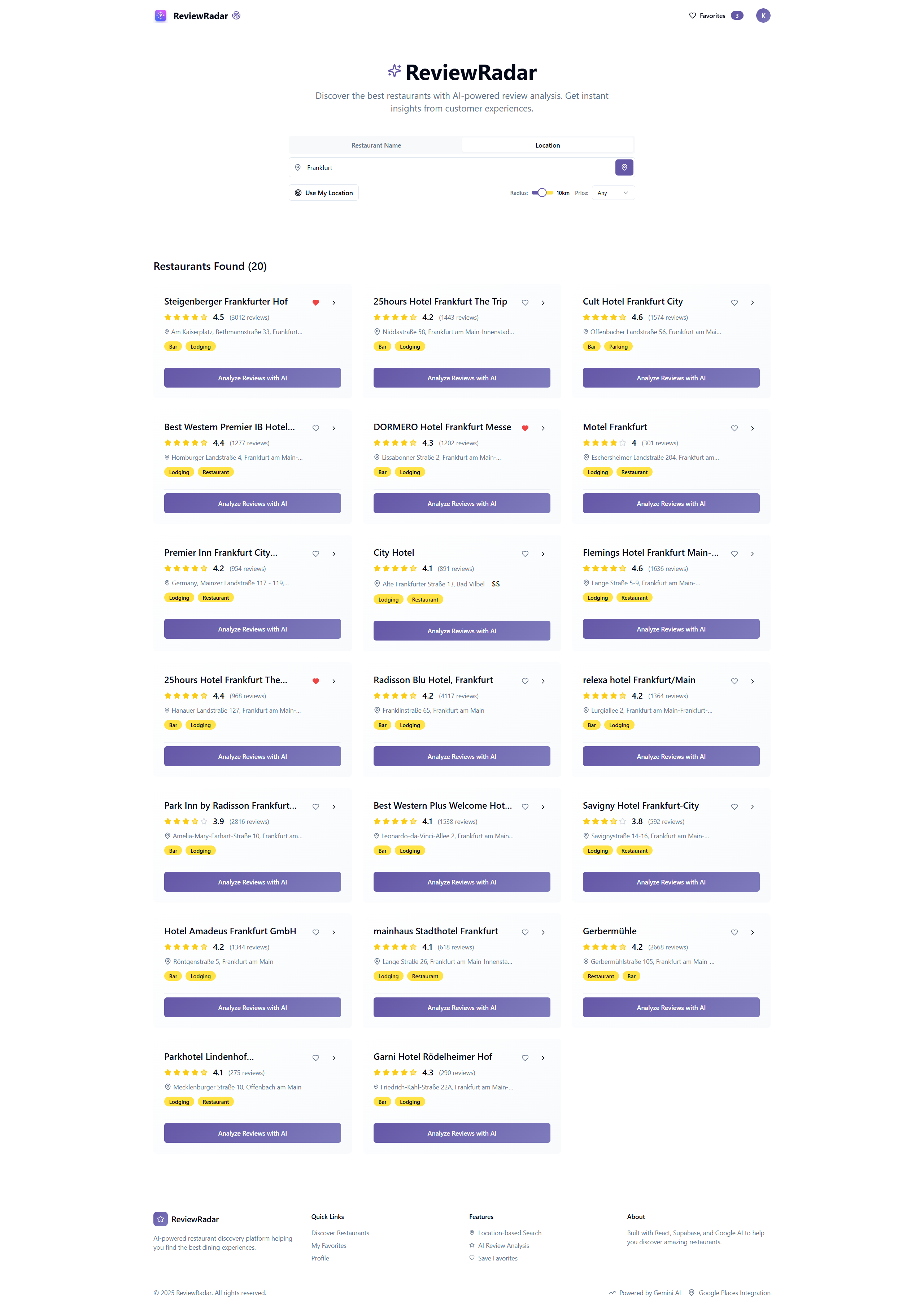This screenshot has height=1311, width=924.
Task: Expand the City Hotel card chevron
Action: [x=542, y=554]
